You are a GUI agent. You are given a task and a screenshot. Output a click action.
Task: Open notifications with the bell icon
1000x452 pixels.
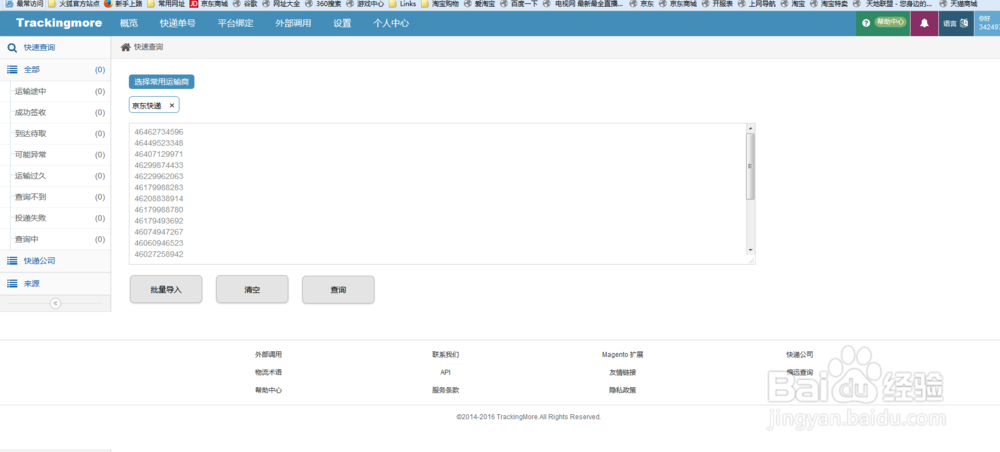coord(924,23)
